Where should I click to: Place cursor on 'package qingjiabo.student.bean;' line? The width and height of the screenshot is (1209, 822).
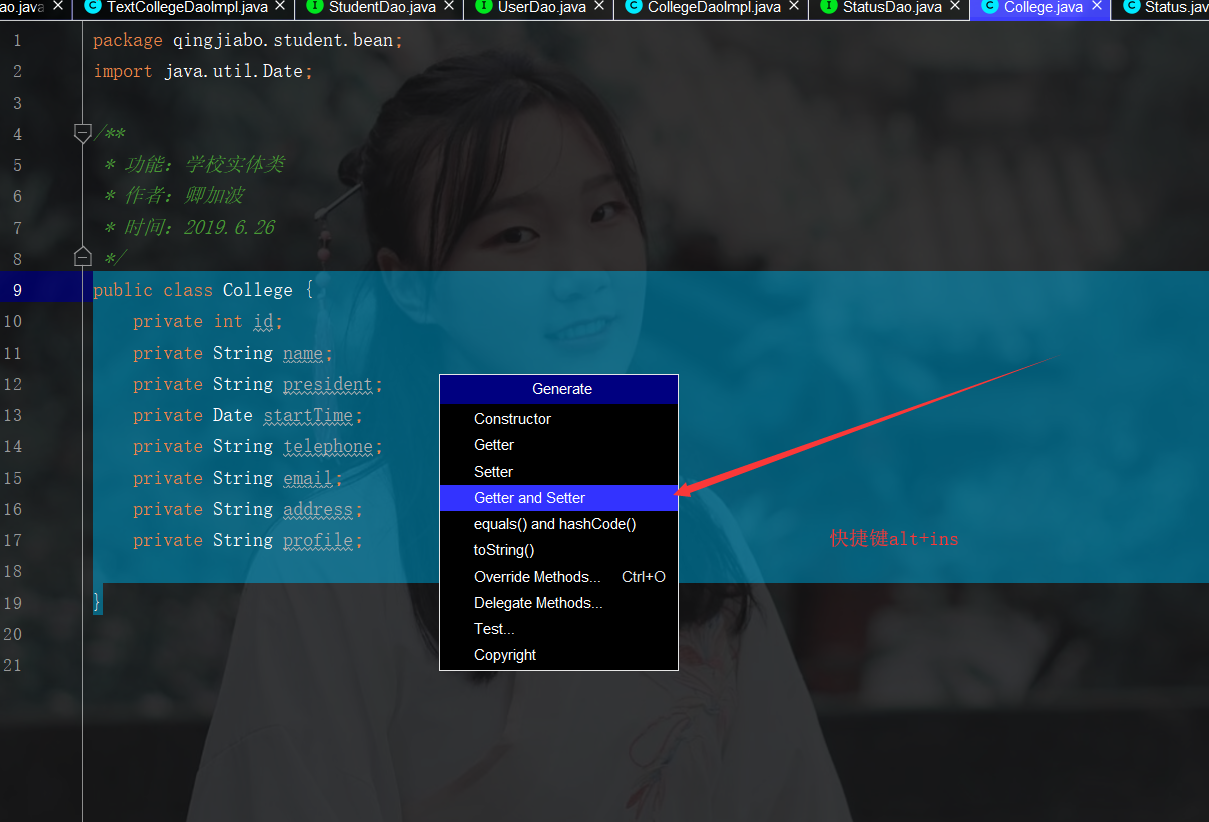(248, 41)
